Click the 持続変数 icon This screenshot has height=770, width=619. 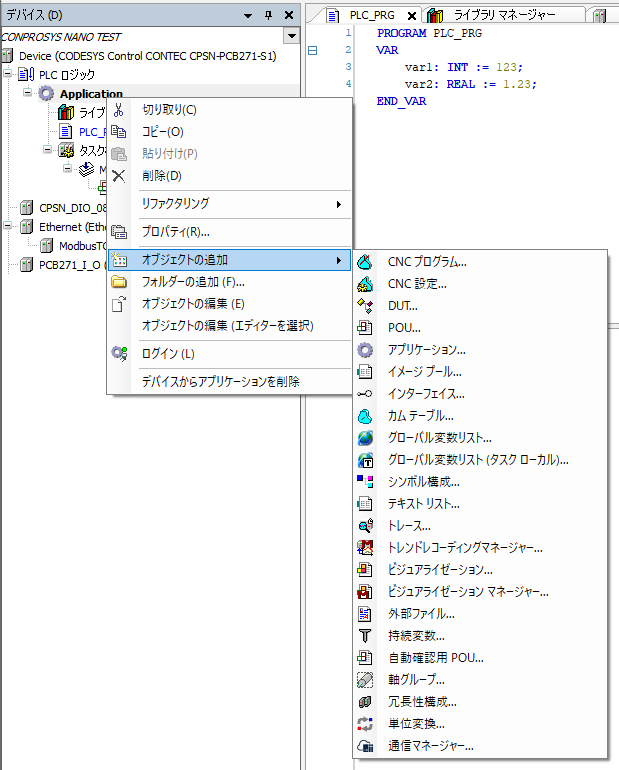point(365,636)
